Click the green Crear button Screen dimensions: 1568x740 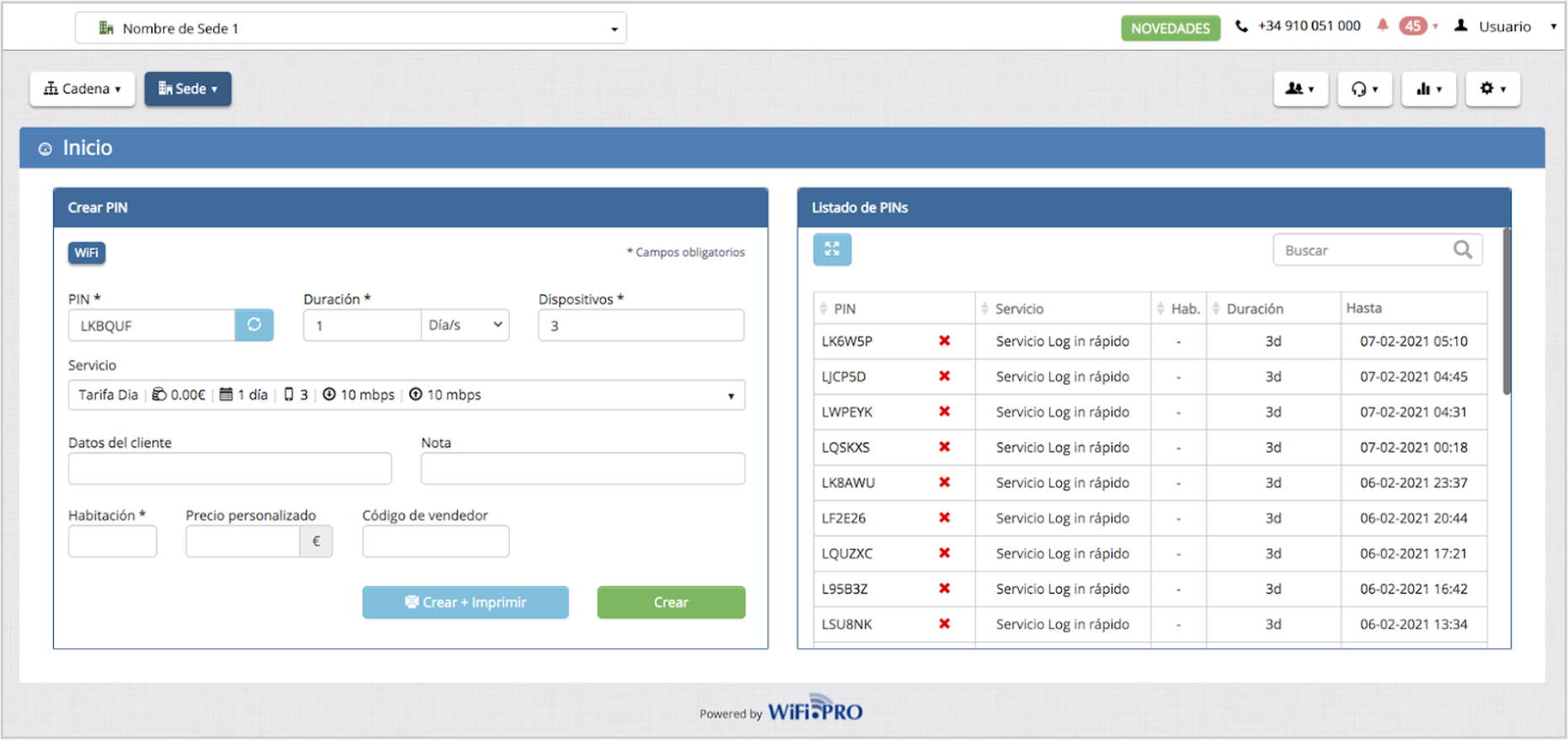[670, 602]
